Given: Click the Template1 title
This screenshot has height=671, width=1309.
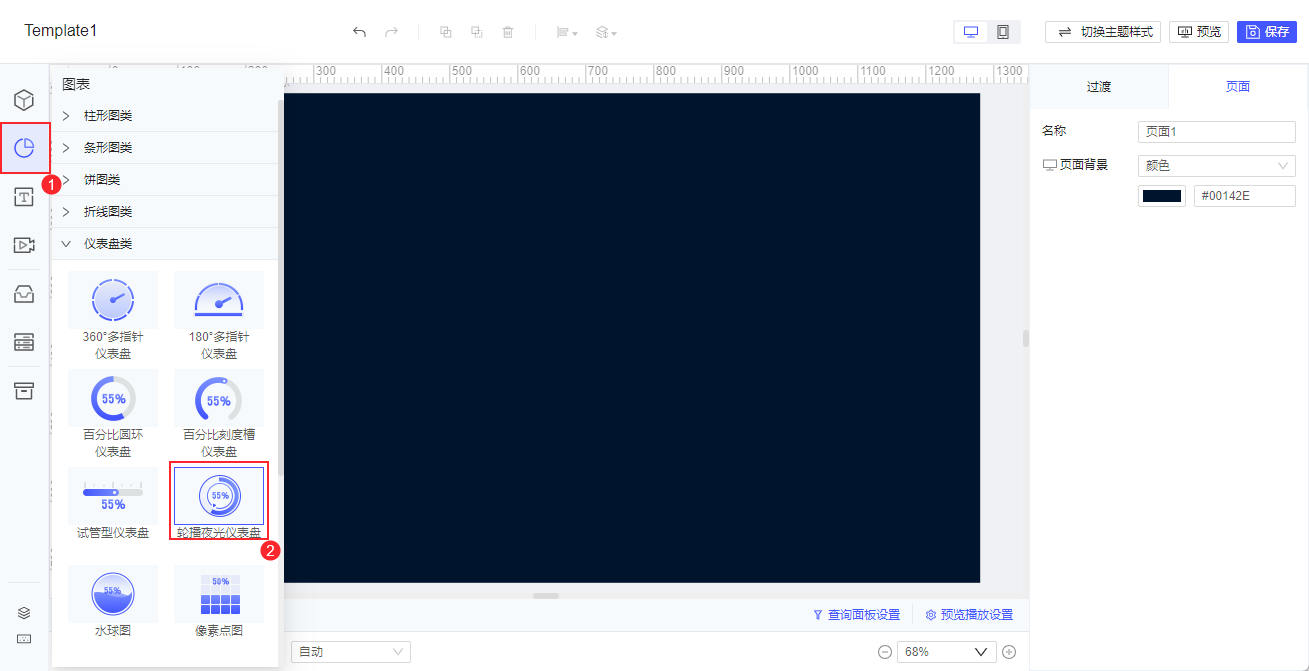Looking at the screenshot, I should point(61,30).
